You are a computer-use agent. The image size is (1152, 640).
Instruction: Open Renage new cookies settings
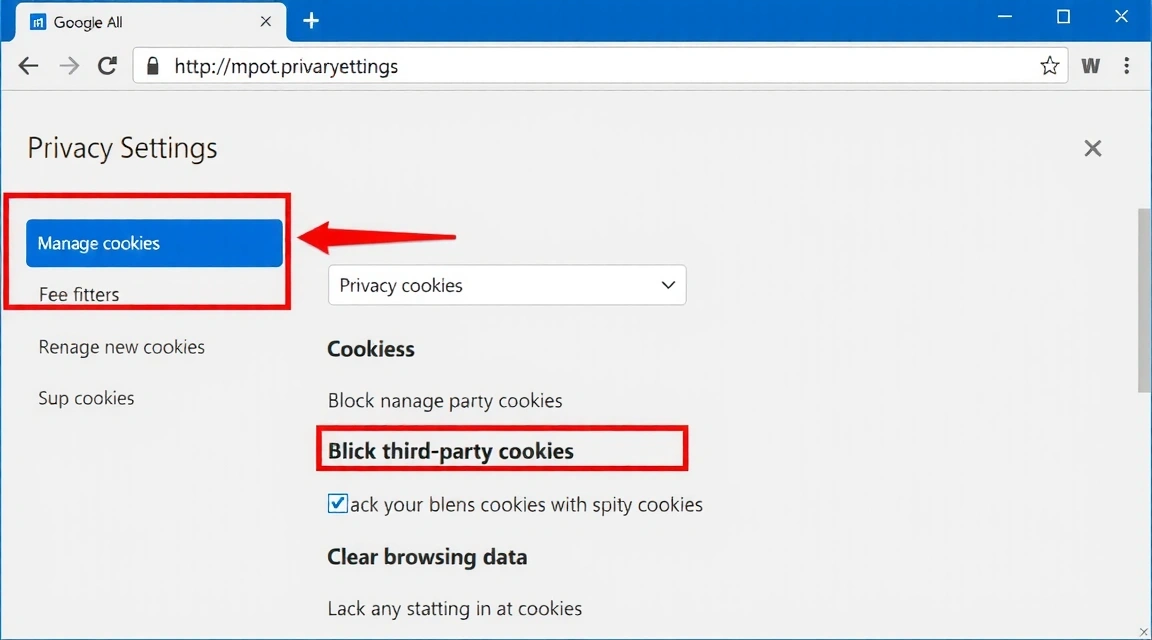121,347
